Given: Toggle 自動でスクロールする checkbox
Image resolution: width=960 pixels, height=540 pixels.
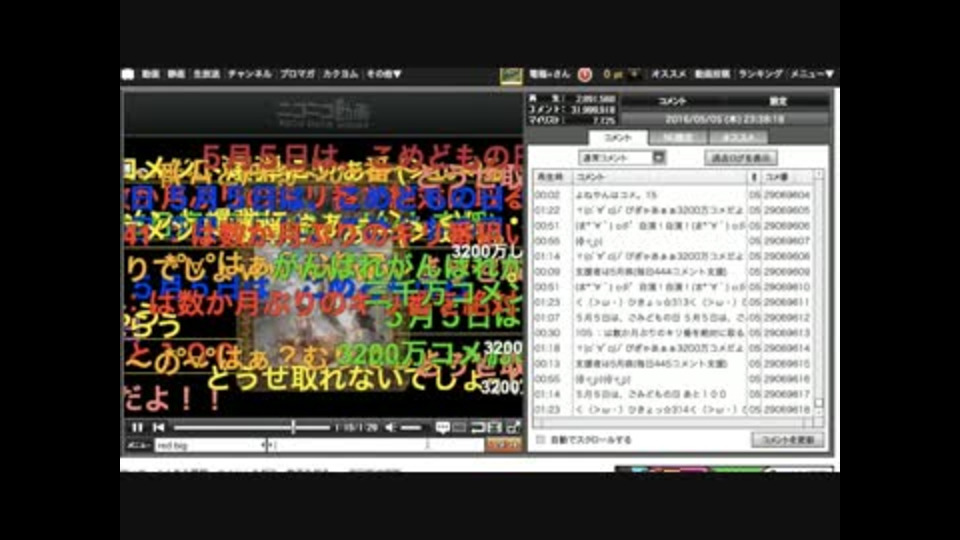Looking at the screenshot, I should (540, 440).
